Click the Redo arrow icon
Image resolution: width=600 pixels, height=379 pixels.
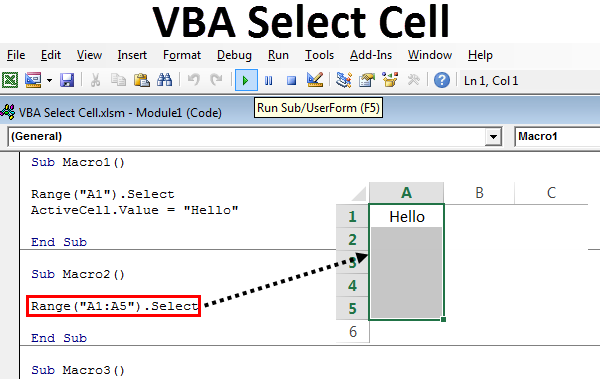[217, 80]
